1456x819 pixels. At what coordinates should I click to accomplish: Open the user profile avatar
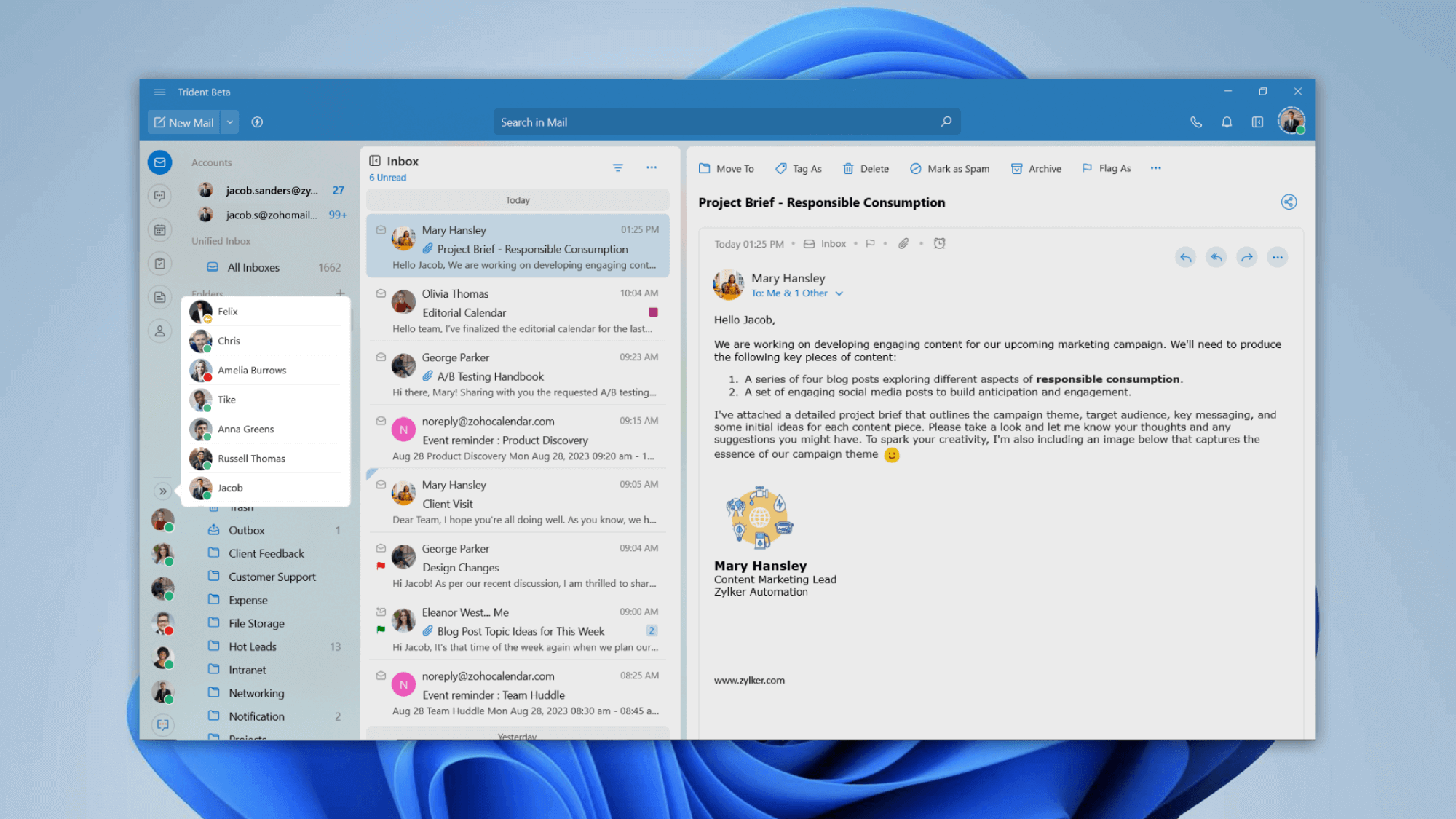click(1291, 121)
